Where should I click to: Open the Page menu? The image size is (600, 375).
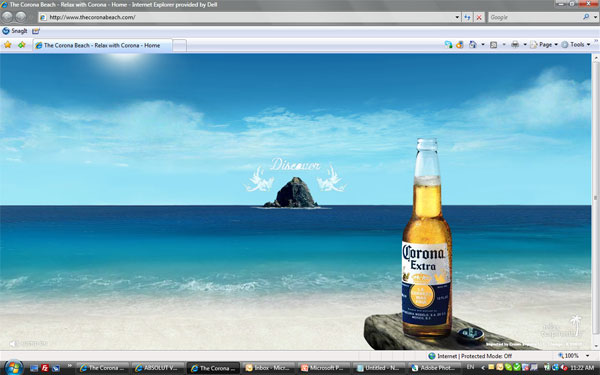click(544, 45)
